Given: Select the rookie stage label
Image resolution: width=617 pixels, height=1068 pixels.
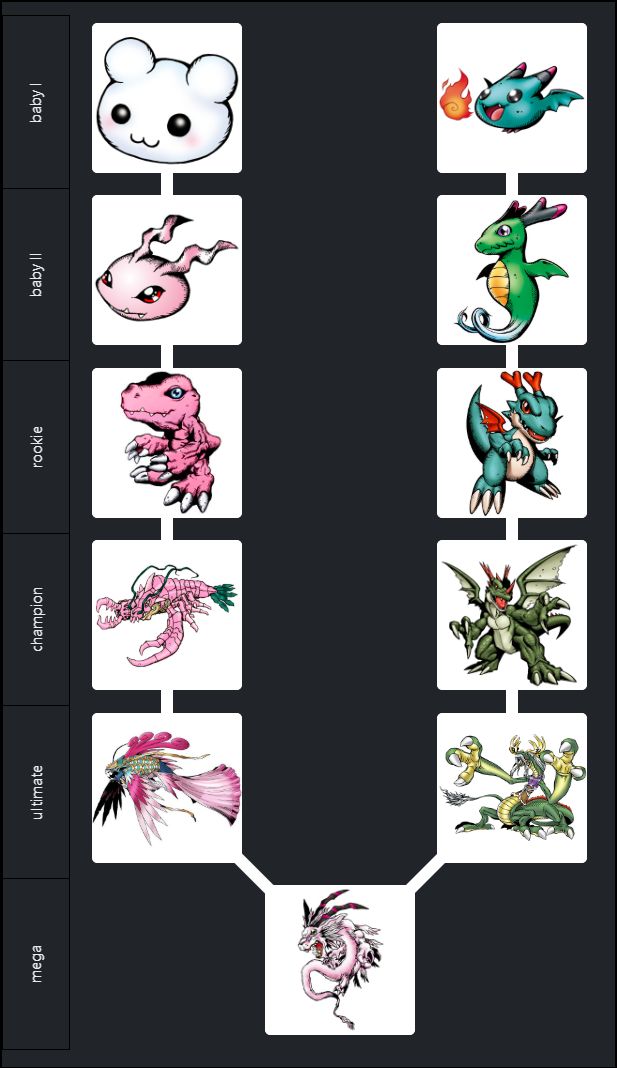Looking at the screenshot, I should point(36,447).
